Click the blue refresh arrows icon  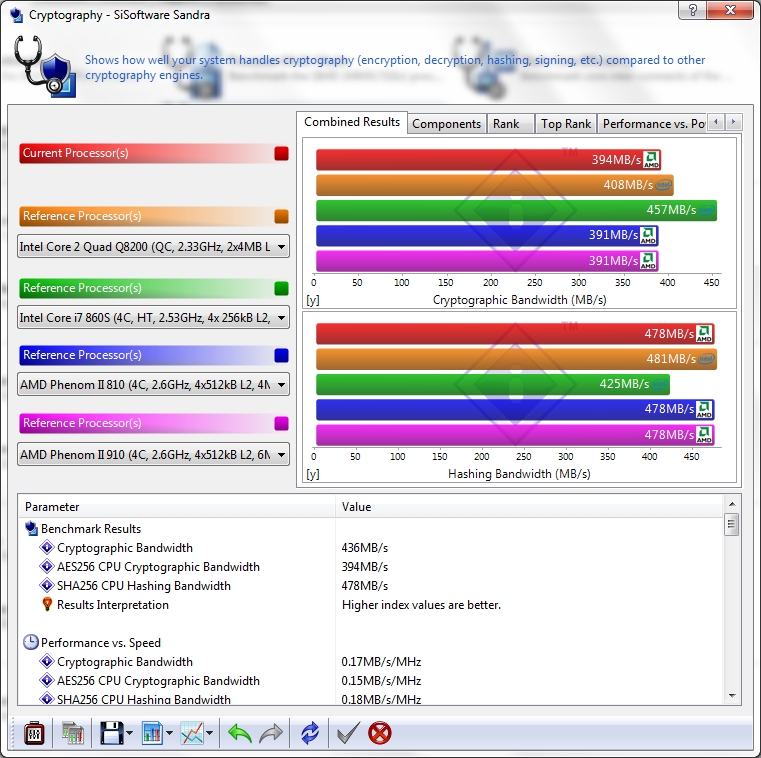click(310, 733)
